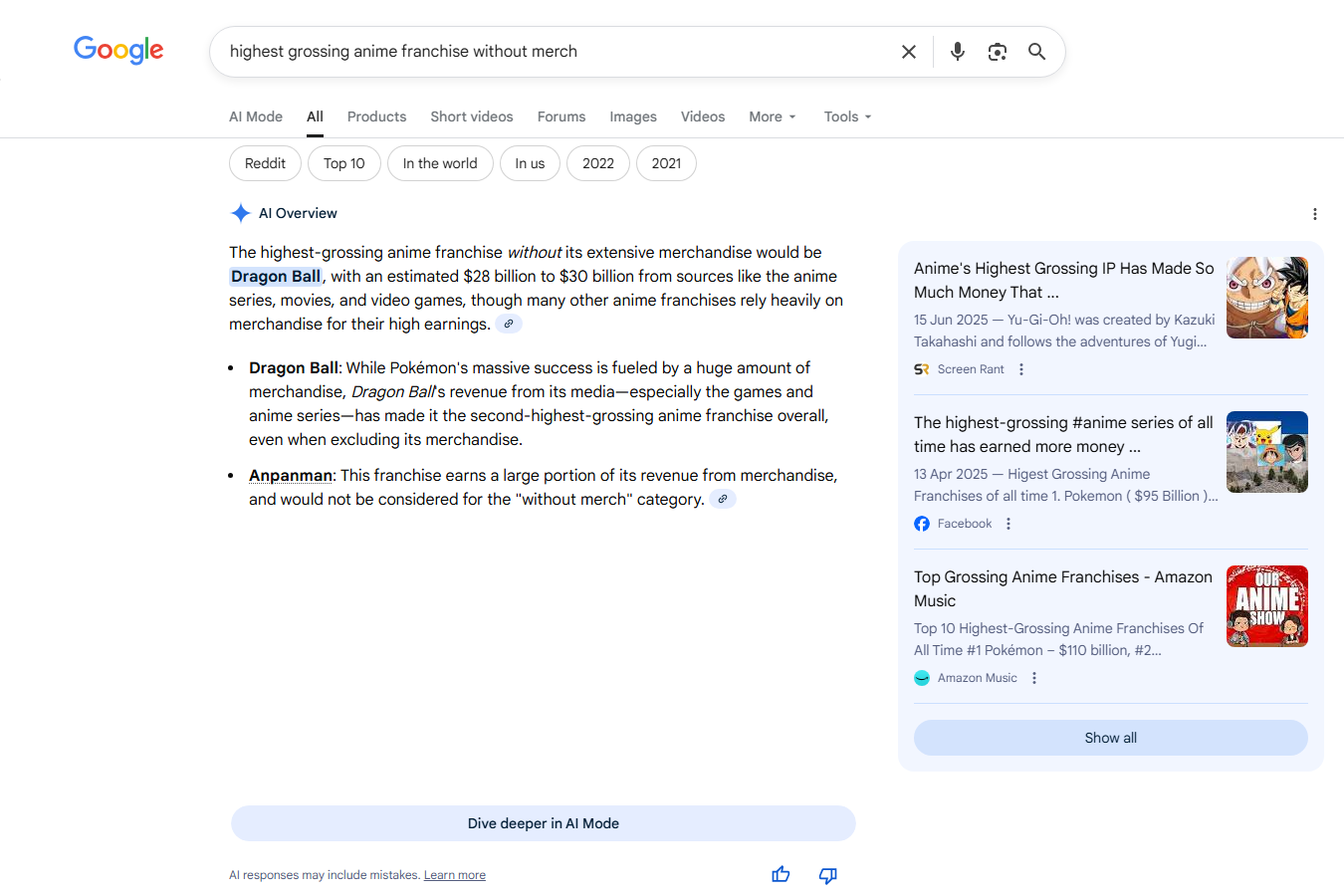Click the Facebook favicon
The height and width of the screenshot is (896, 1344).
point(922,524)
